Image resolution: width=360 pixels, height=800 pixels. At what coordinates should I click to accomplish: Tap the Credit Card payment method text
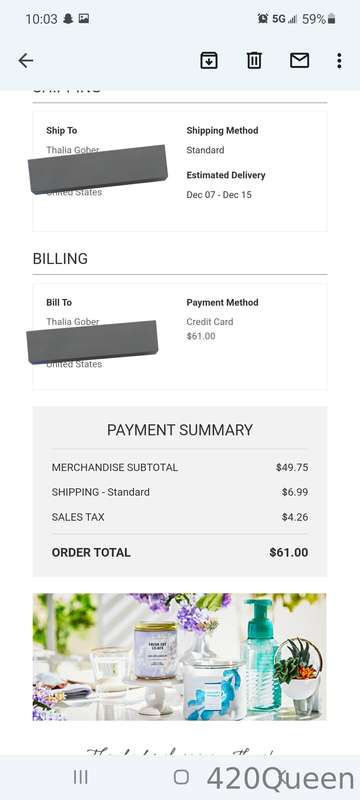210,321
